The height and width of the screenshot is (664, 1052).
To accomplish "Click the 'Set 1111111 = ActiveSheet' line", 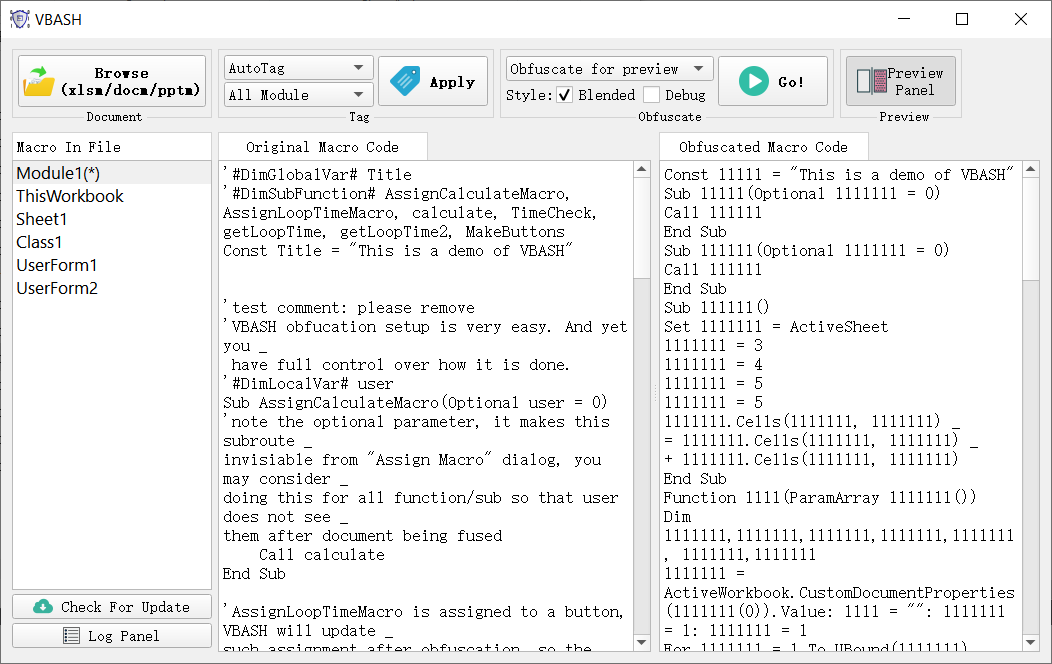I will pyautogui.click(x=776, y=327).
